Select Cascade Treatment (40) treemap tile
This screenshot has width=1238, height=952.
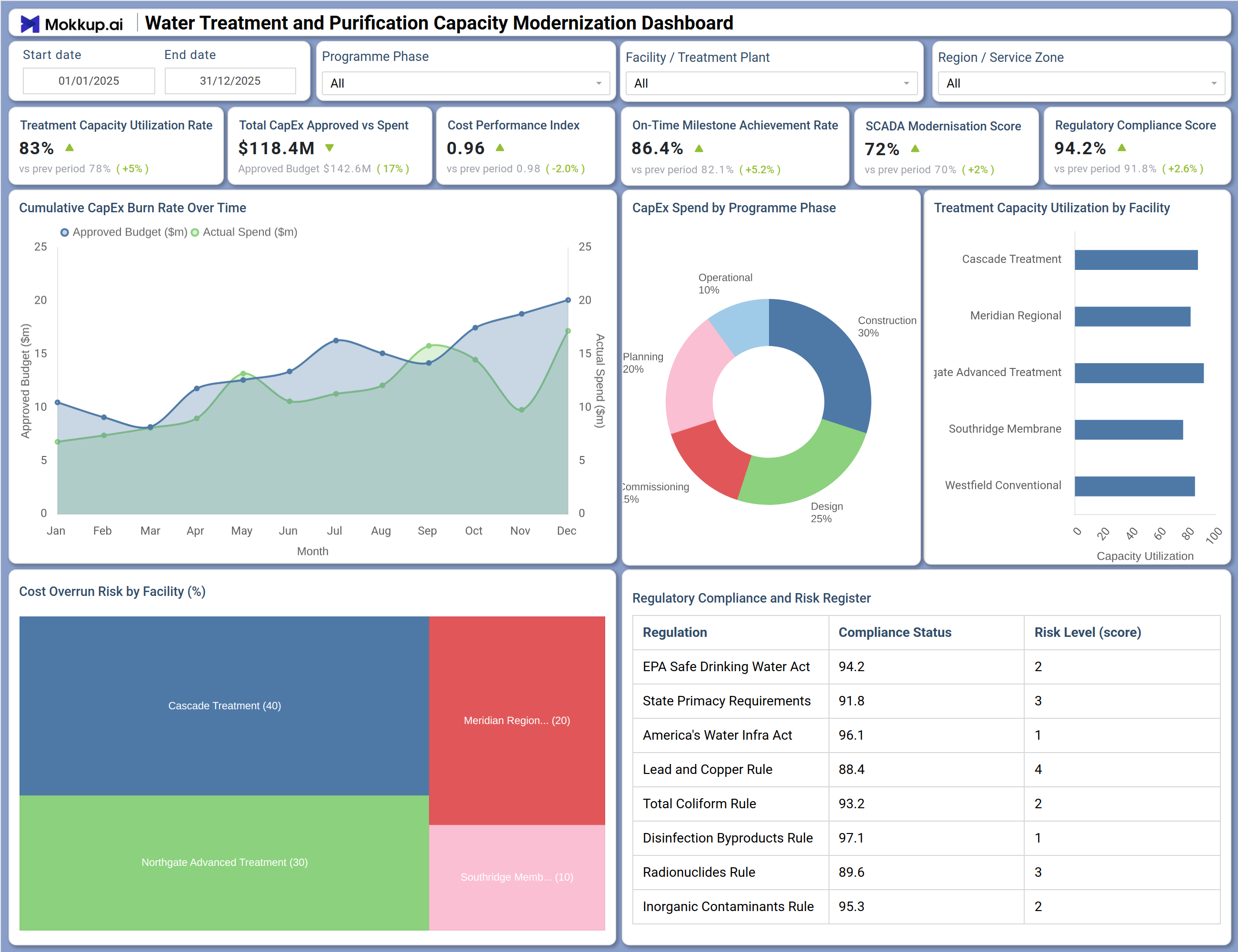pos(224,706)
